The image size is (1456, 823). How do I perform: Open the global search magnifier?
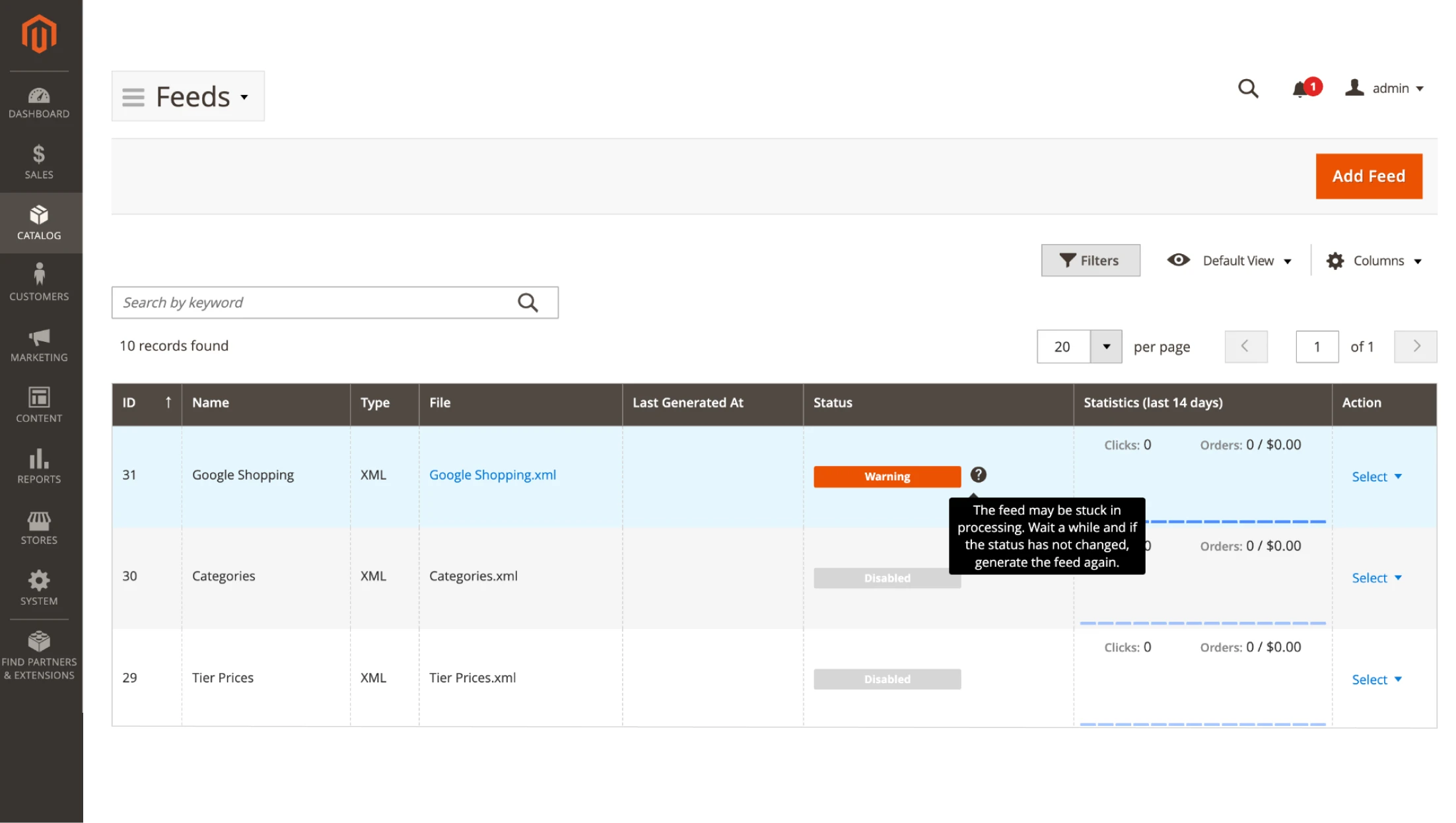(x=1248, y=88)
